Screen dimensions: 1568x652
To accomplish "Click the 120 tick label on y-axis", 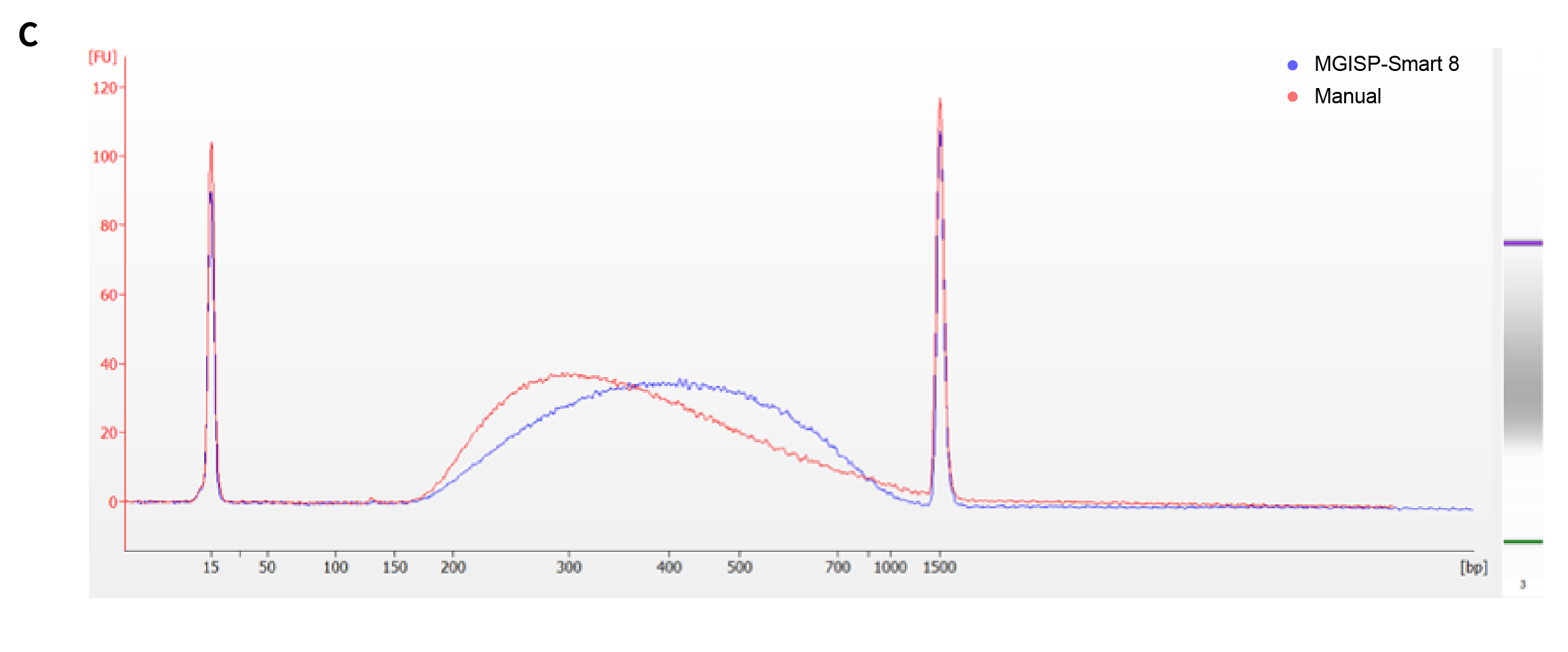I will [x=105, y=88].
